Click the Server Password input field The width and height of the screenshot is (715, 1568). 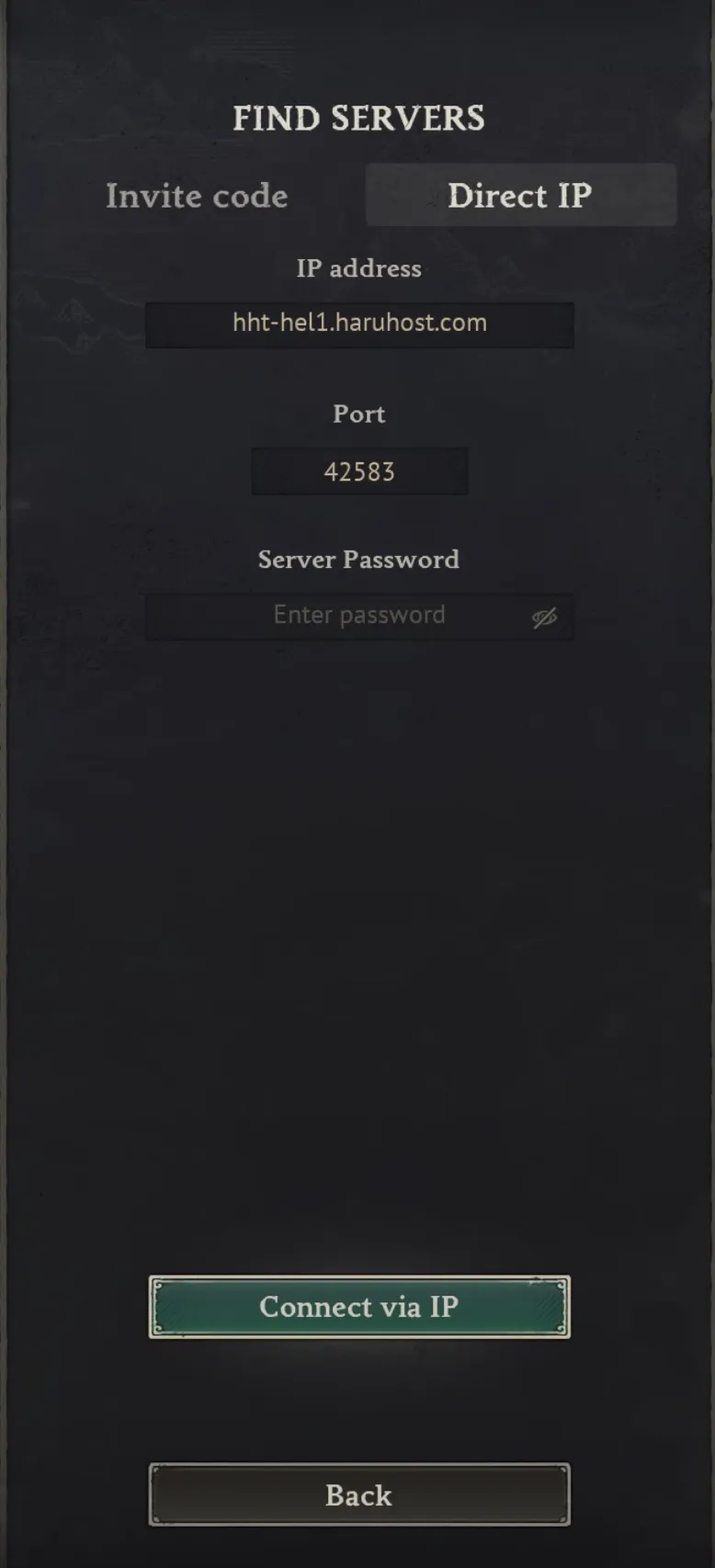[x=359, y=616]
